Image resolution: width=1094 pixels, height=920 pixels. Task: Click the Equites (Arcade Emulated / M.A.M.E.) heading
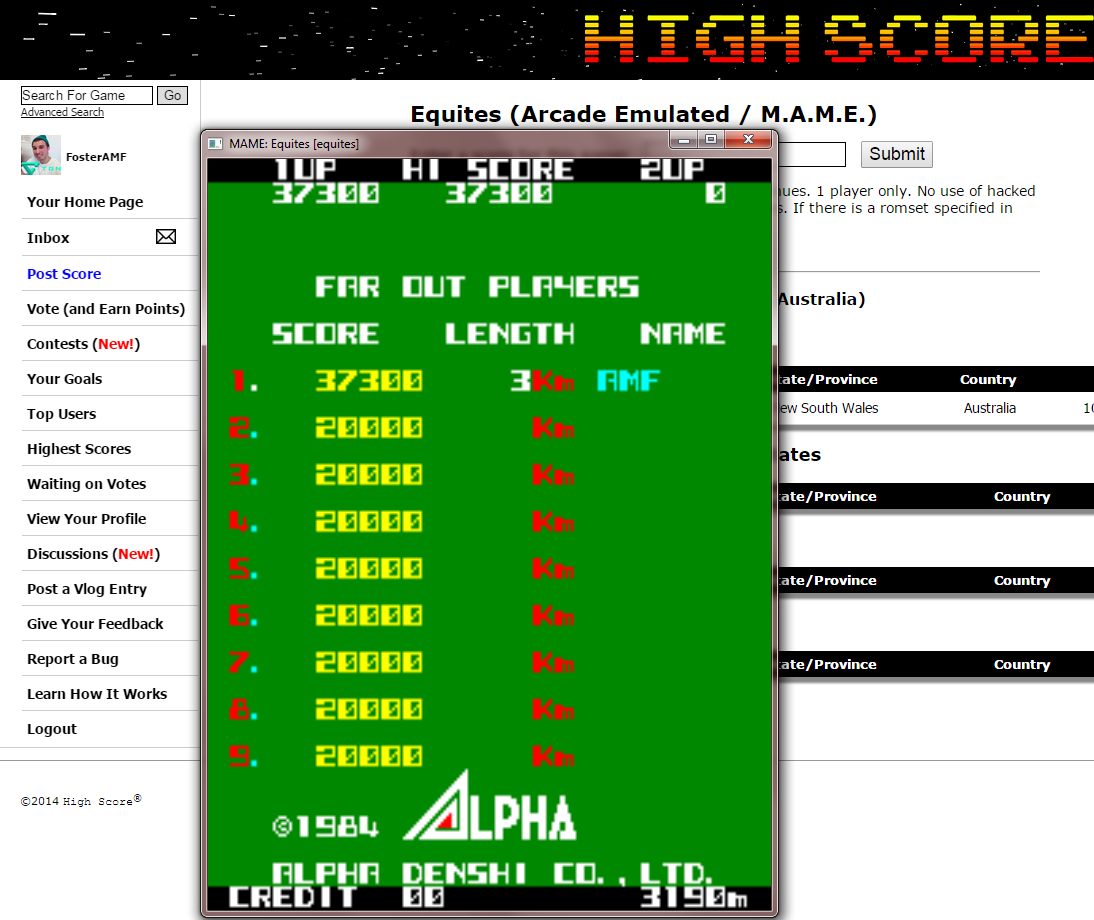(x=643, y=114)
